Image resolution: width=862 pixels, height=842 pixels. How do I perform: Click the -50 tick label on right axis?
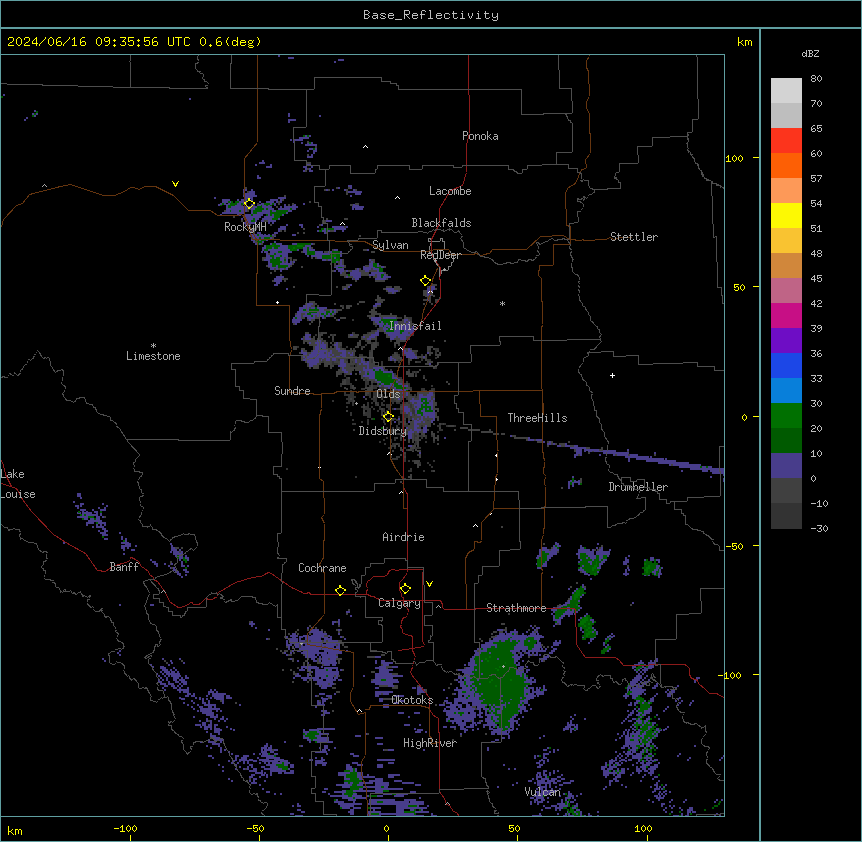pyautogui.click(x=734, y=546)
